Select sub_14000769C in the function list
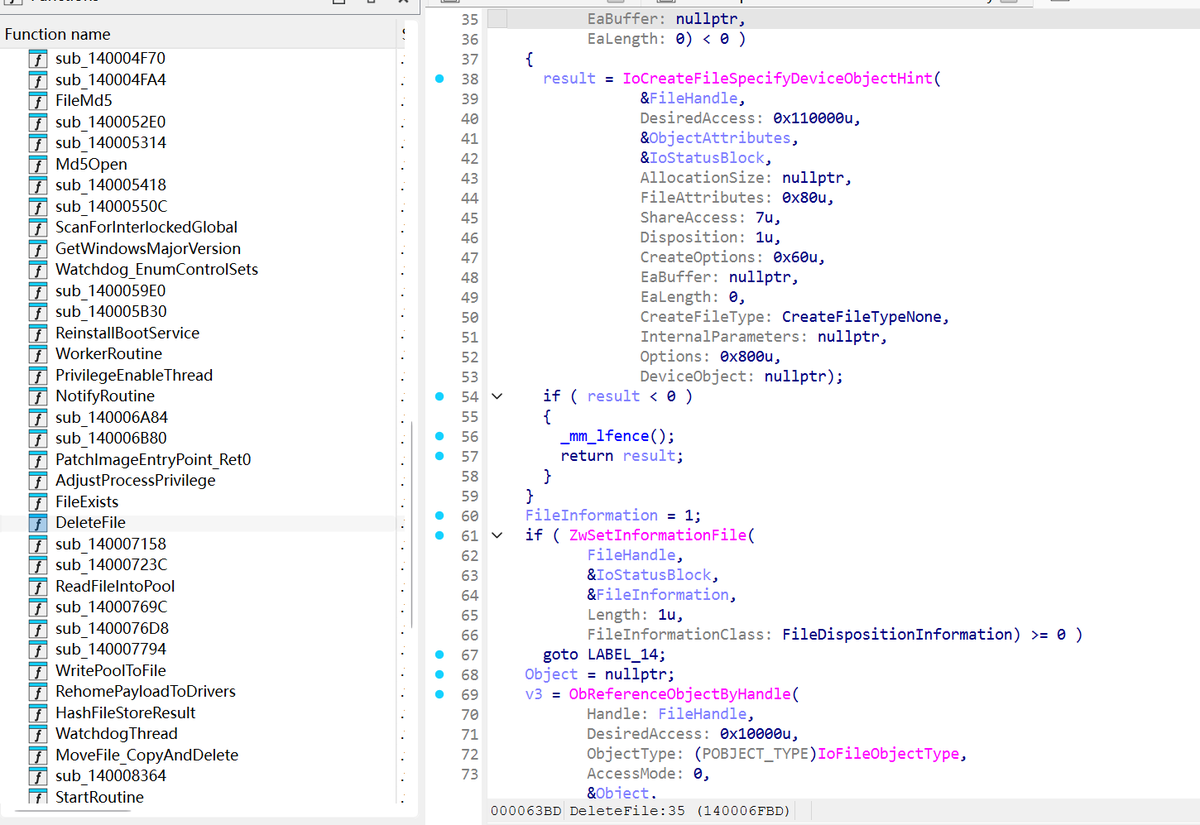The image size is (1200, 825). tap(110, 607)
